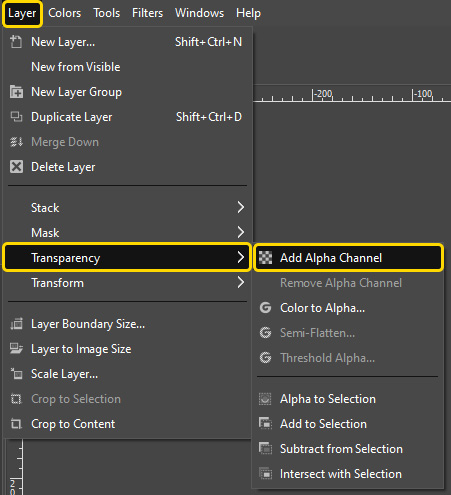Screen dimensions: 451x495
Task: Expand the Transform submenu arrow
Action: pos(241,282)
